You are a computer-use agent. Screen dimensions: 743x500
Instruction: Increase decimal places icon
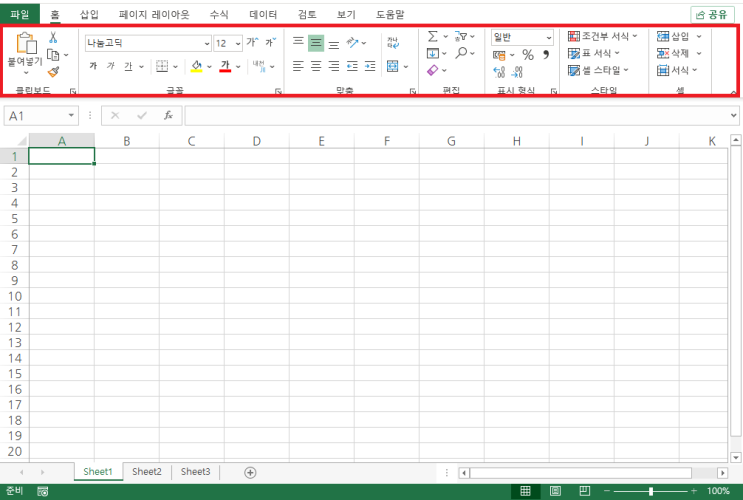click(499, 72)
